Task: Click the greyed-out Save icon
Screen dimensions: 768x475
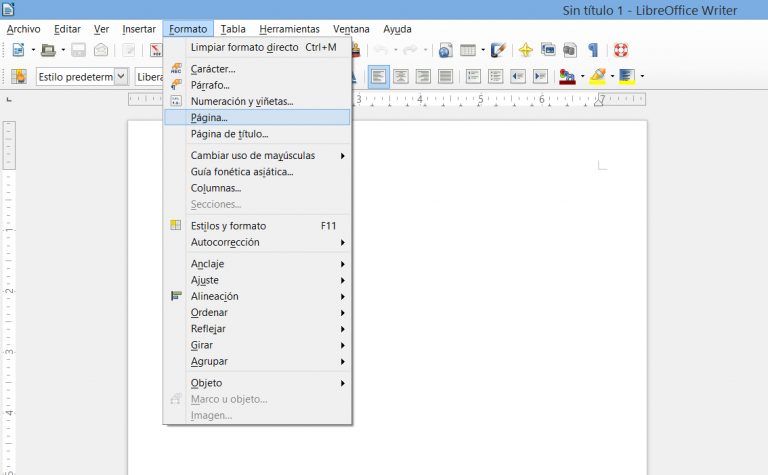Action: tap(78, 50)
